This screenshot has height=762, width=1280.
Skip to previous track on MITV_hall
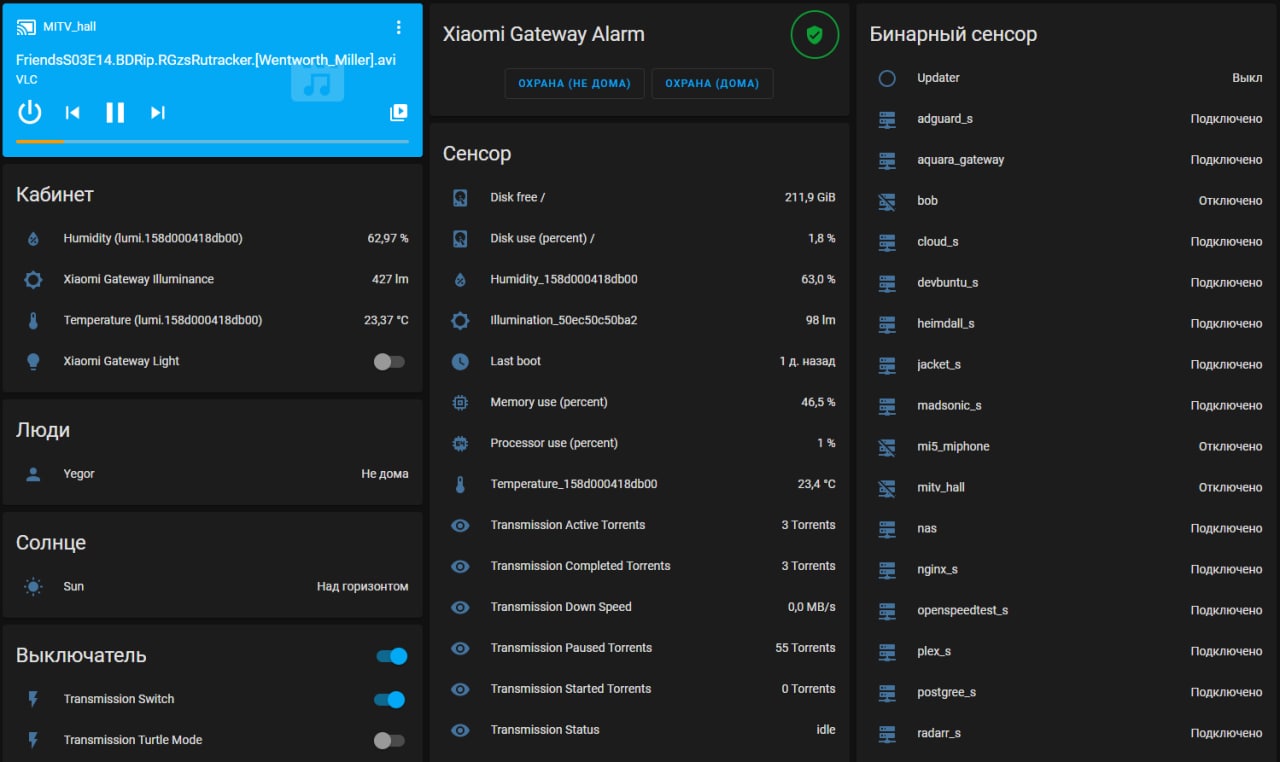pos(72,113)
